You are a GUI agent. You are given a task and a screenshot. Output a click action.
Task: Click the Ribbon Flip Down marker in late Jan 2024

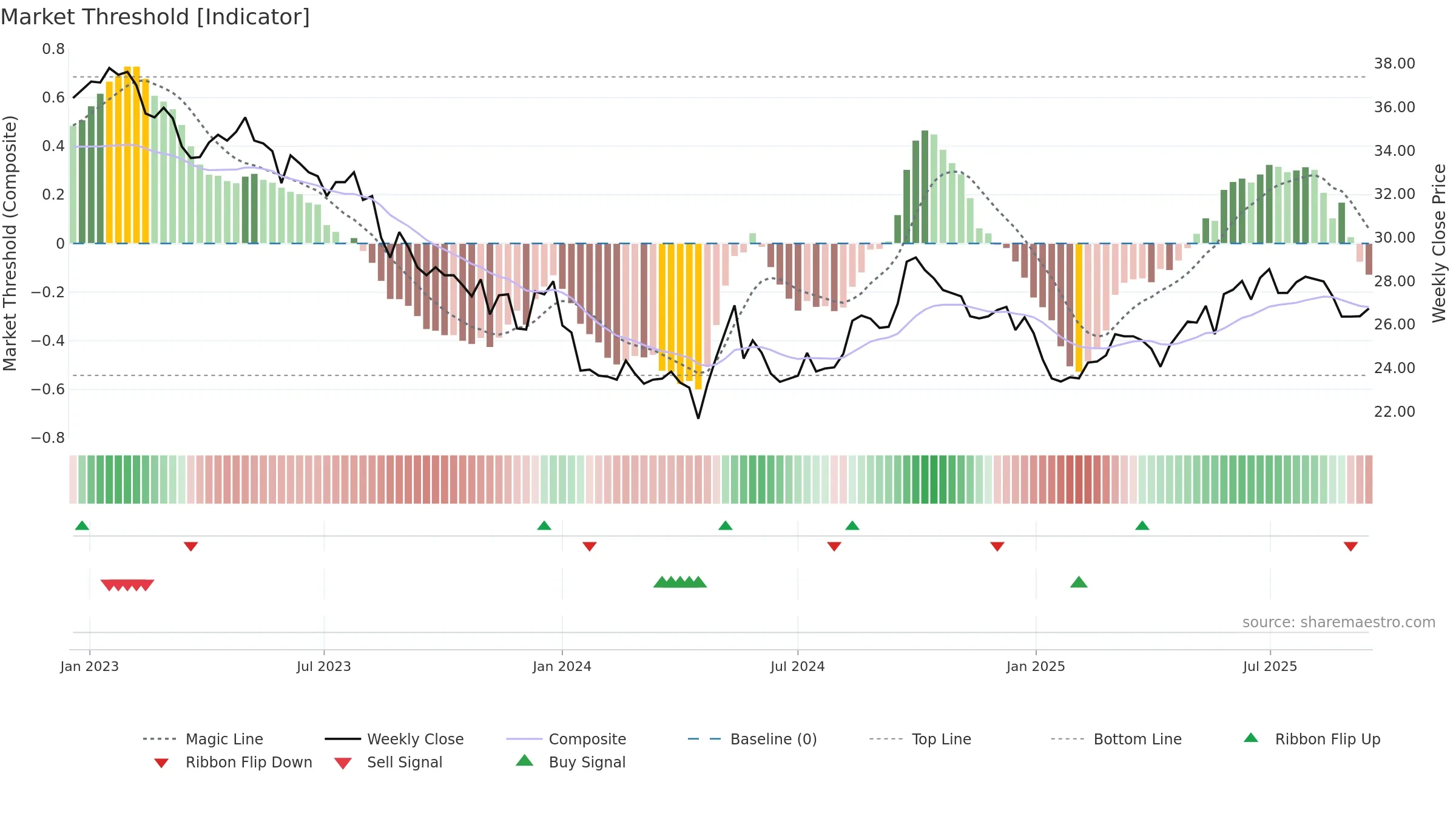click(590, 547)
